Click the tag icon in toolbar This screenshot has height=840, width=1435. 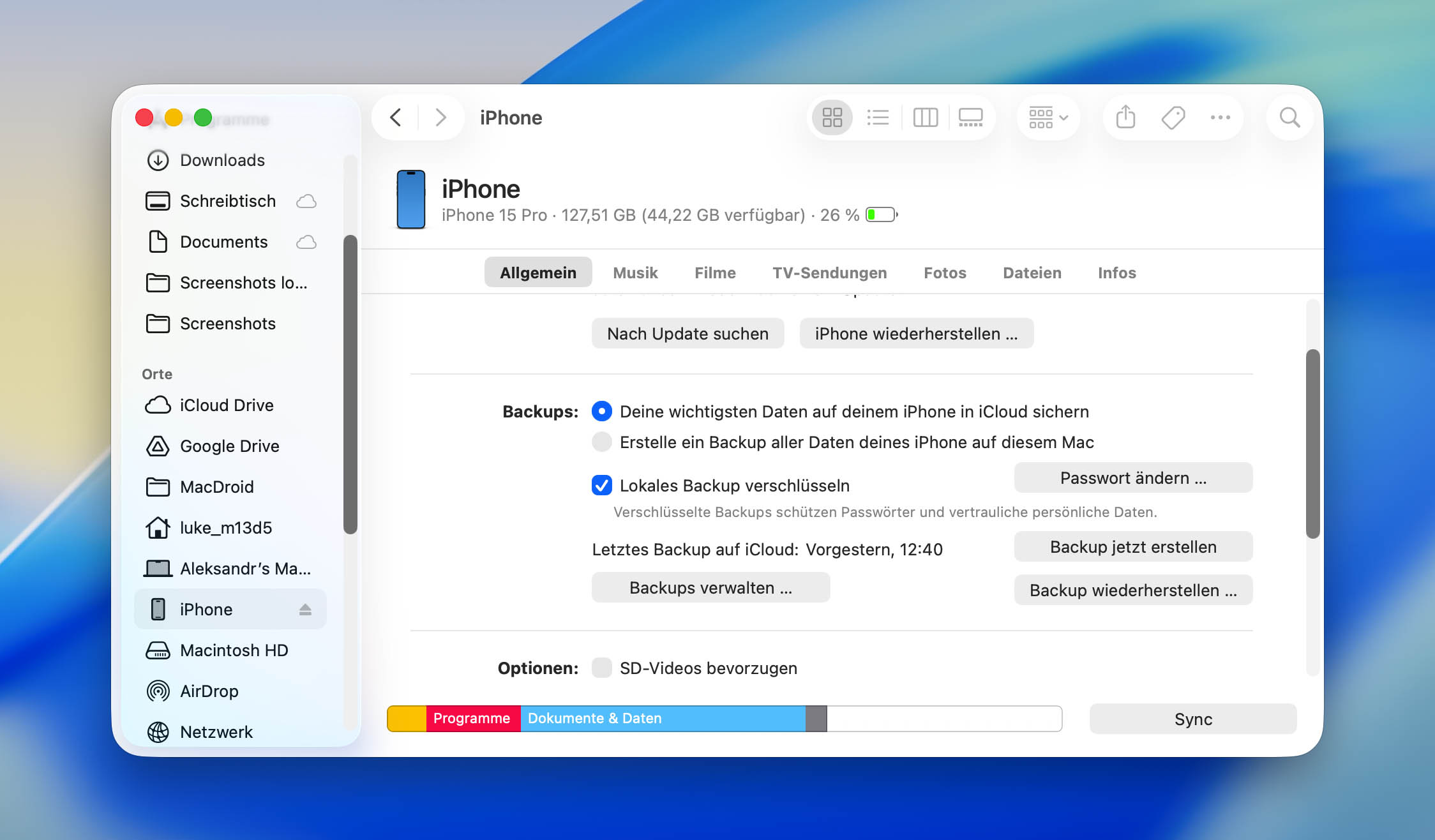(x=1173, y=117)
